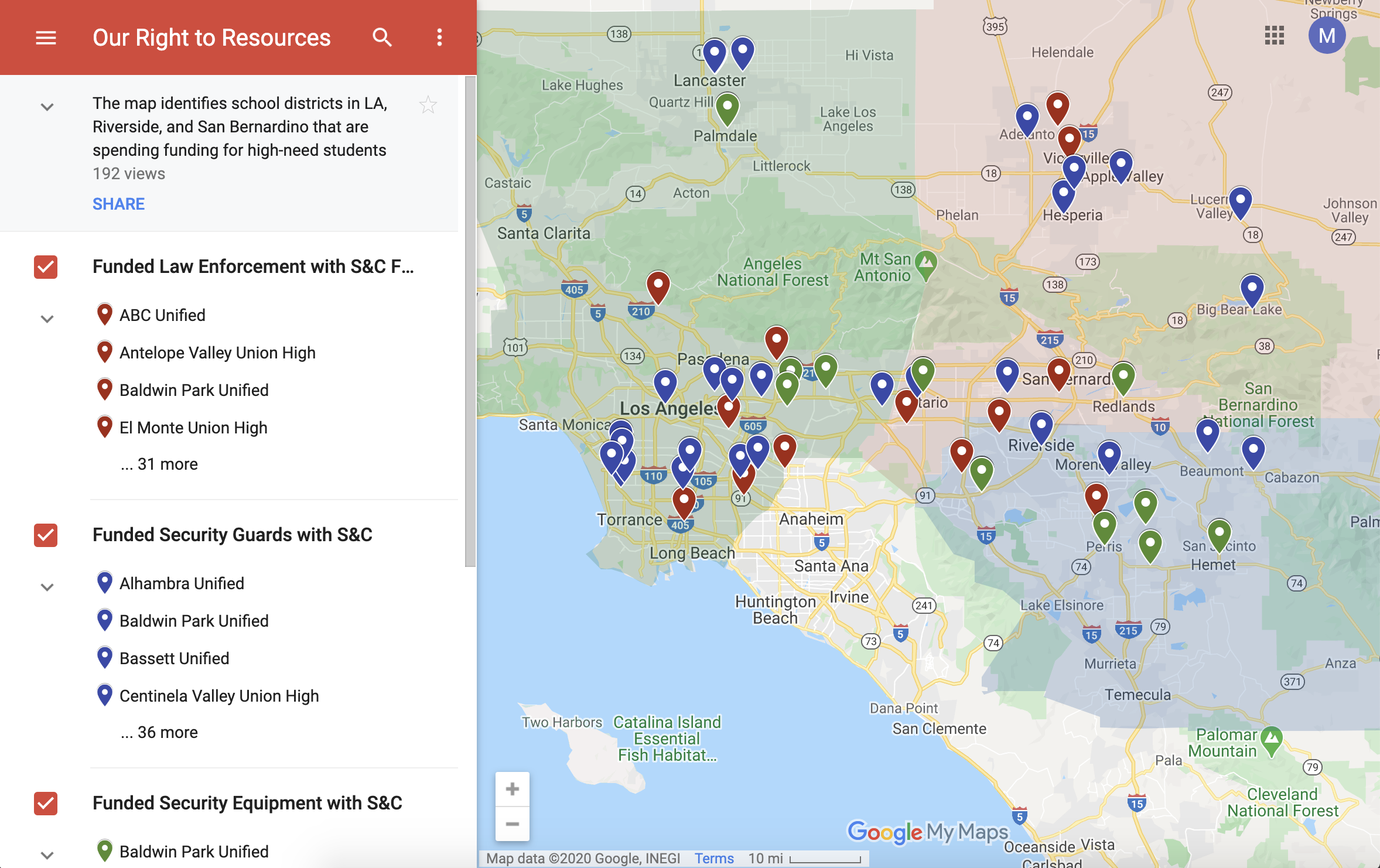
Task: Open the account avatar menu
Action: pos(1327,36)
